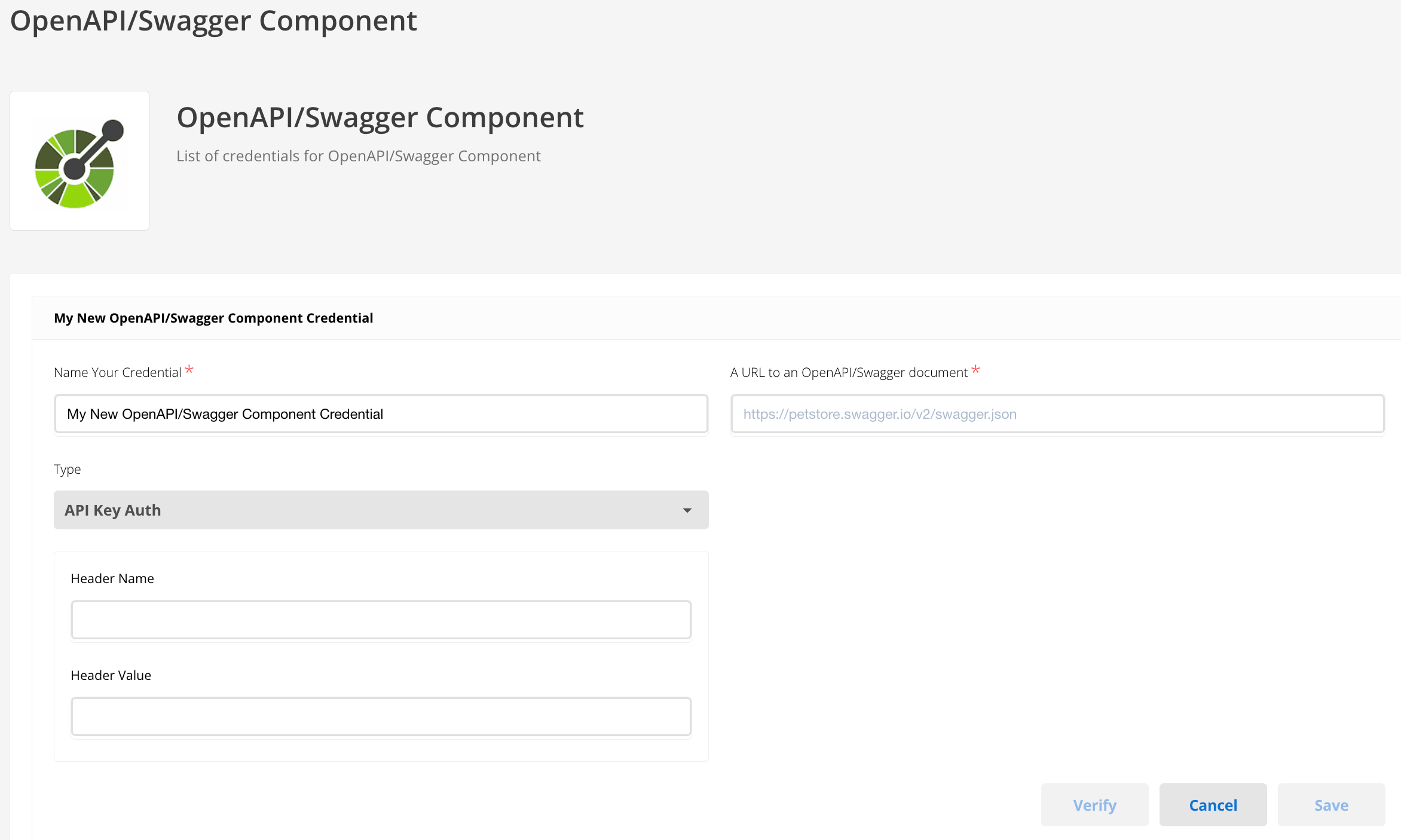Click 'A URL to an OpenAPI/Swagger document' label

849,373
